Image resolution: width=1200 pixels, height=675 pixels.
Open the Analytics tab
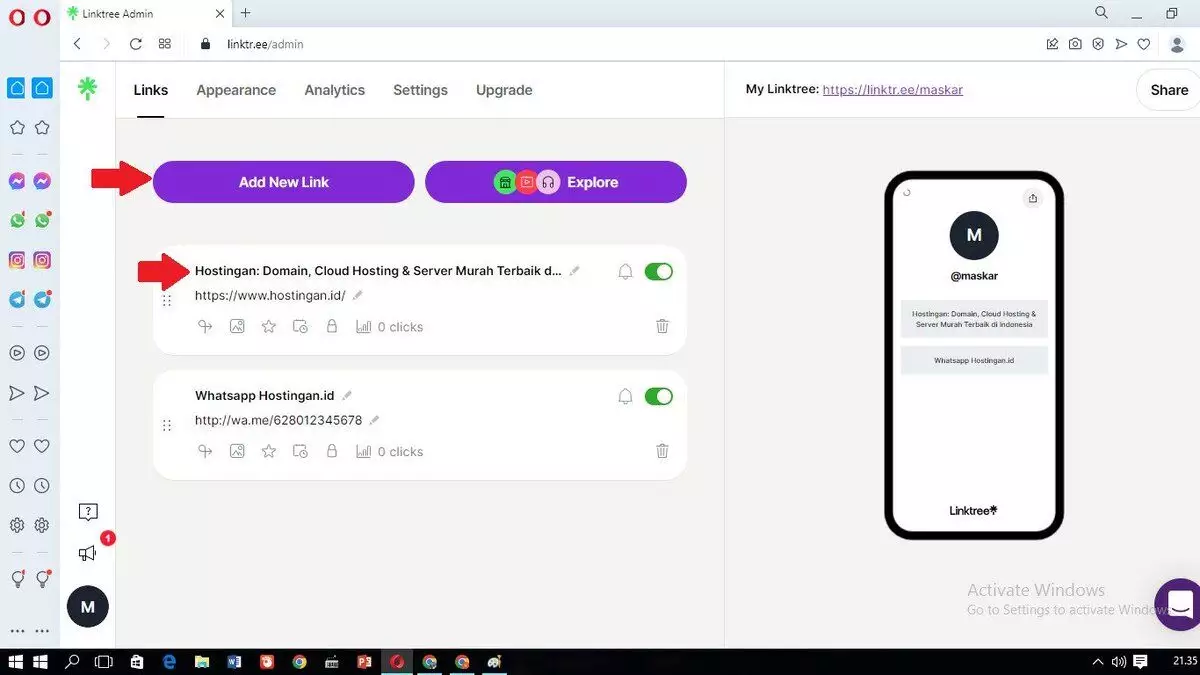pos(334,90)
